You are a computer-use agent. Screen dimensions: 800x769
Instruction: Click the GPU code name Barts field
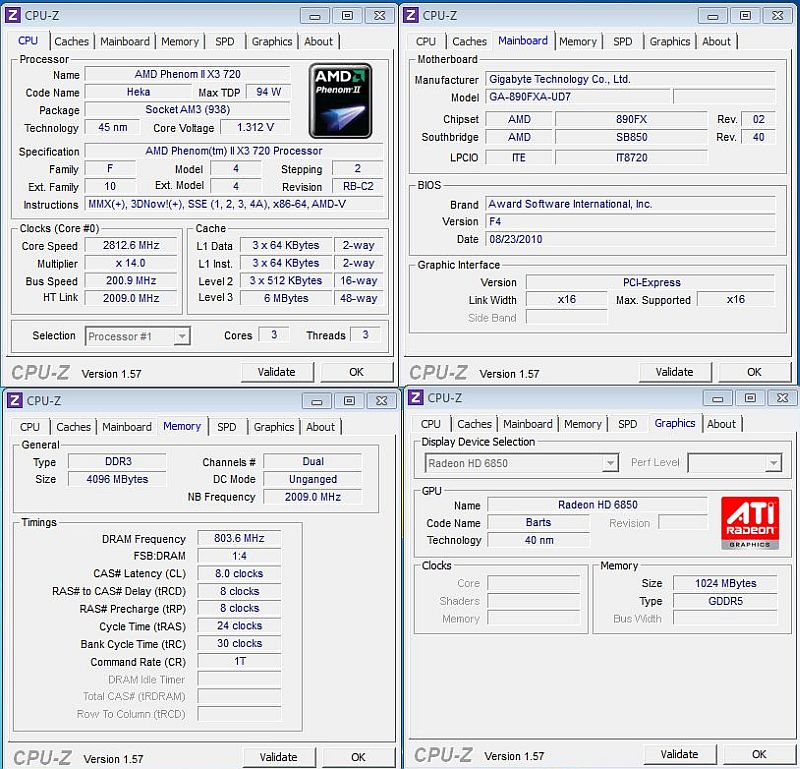pyautogui.click(x=538, y=522)
